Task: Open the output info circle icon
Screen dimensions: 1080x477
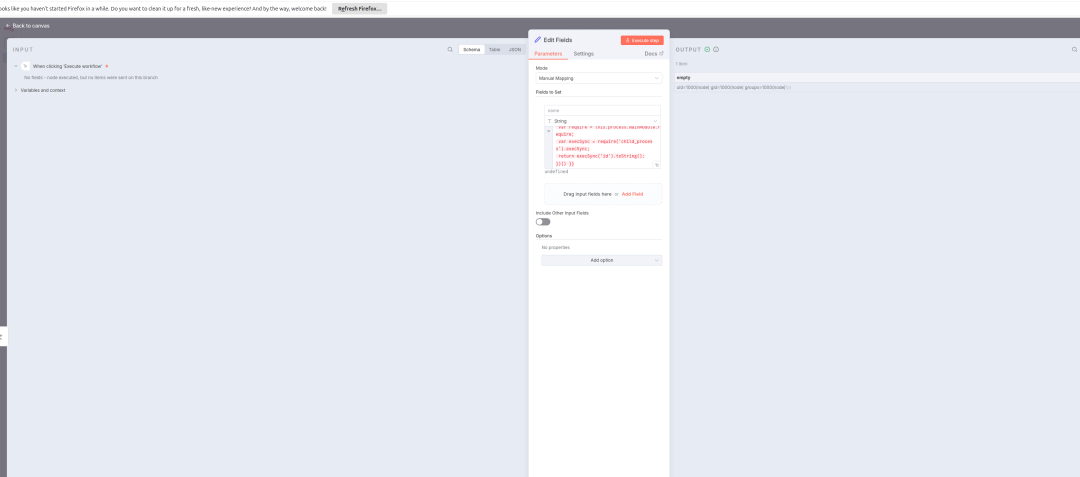Action: (716, 49)
